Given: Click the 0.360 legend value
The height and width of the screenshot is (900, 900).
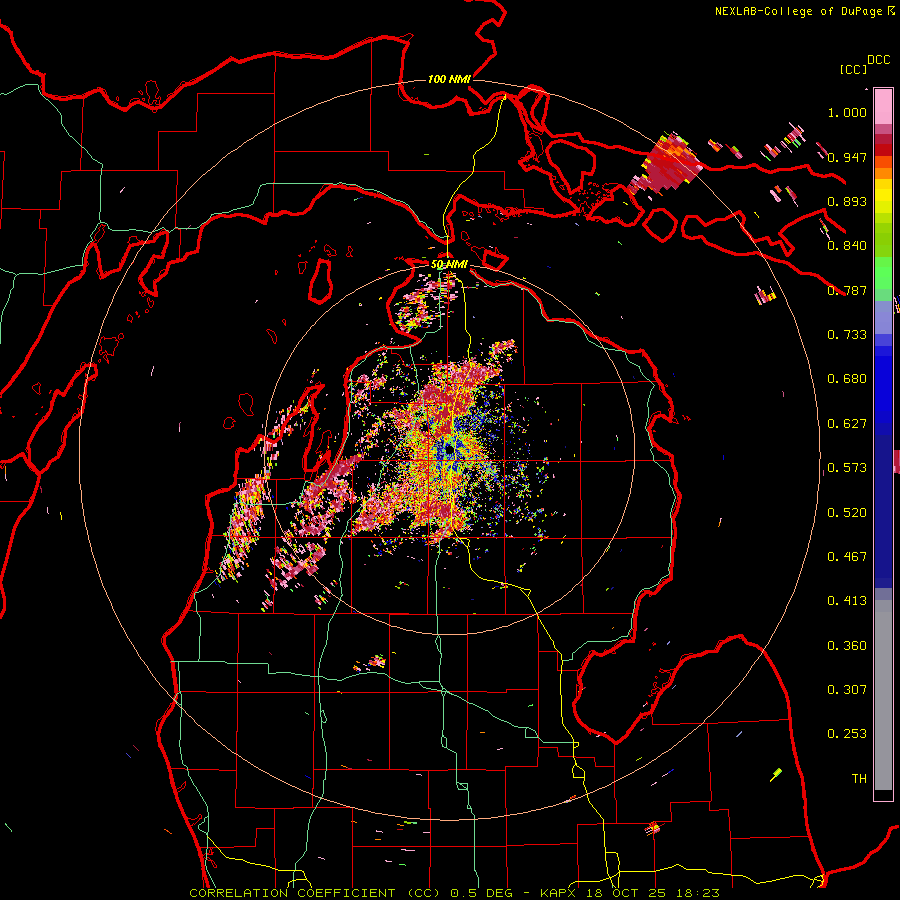Looking at the screenshot, I should [x=847, y=646].
